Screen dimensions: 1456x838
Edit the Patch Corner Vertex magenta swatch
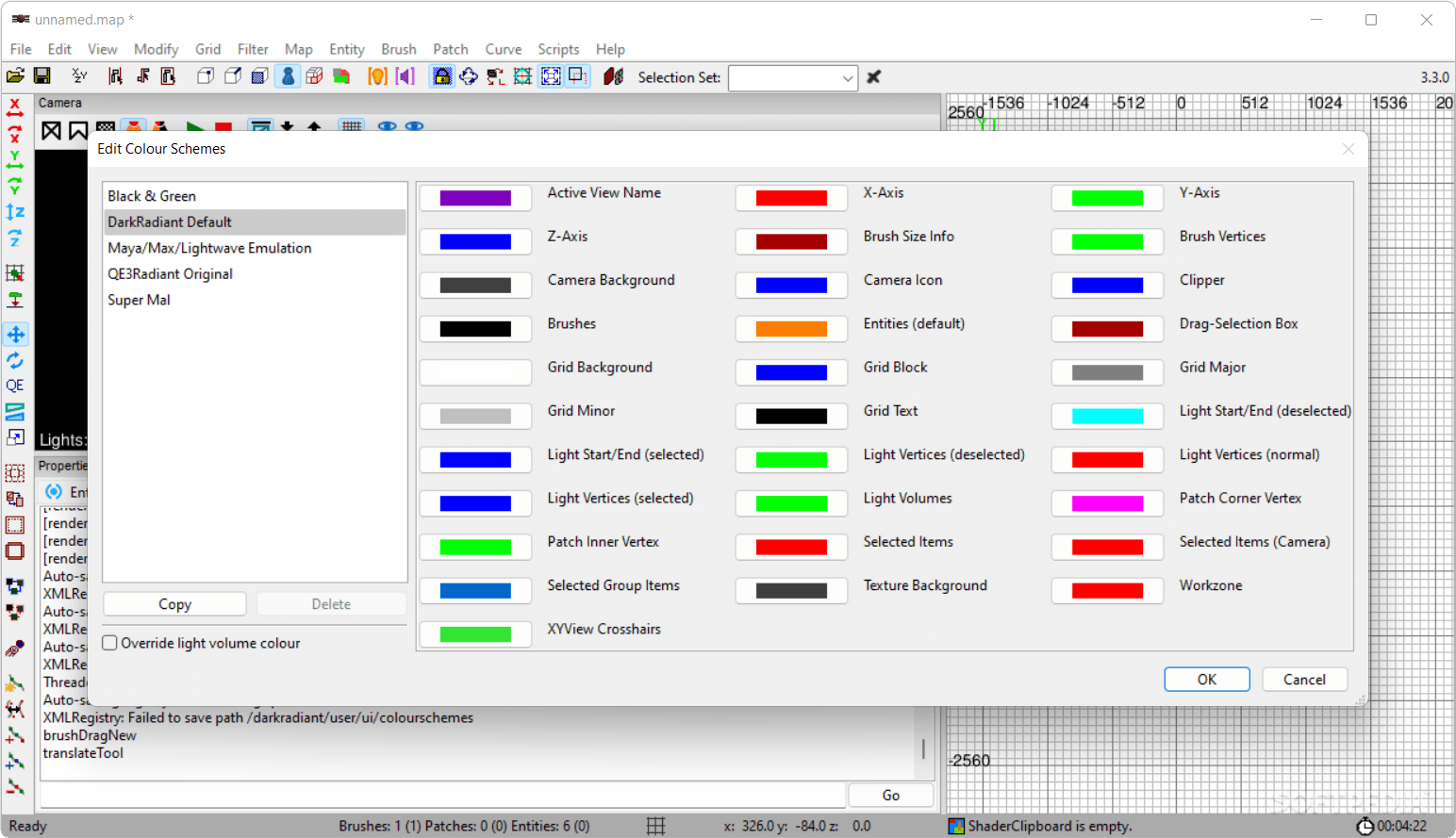pyautogui.click(x=1107, y=503)
